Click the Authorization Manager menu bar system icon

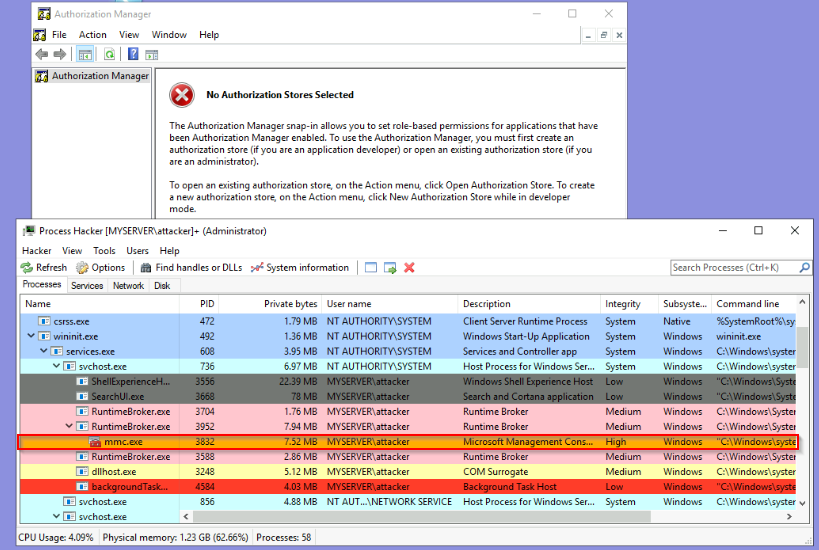pos(39,34)
